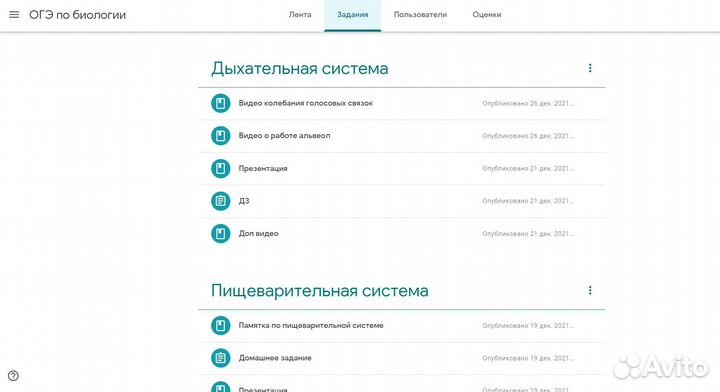
Task: Open options for Дыхательная система topic
Action: pyautogui.click(x=590, y=68)
